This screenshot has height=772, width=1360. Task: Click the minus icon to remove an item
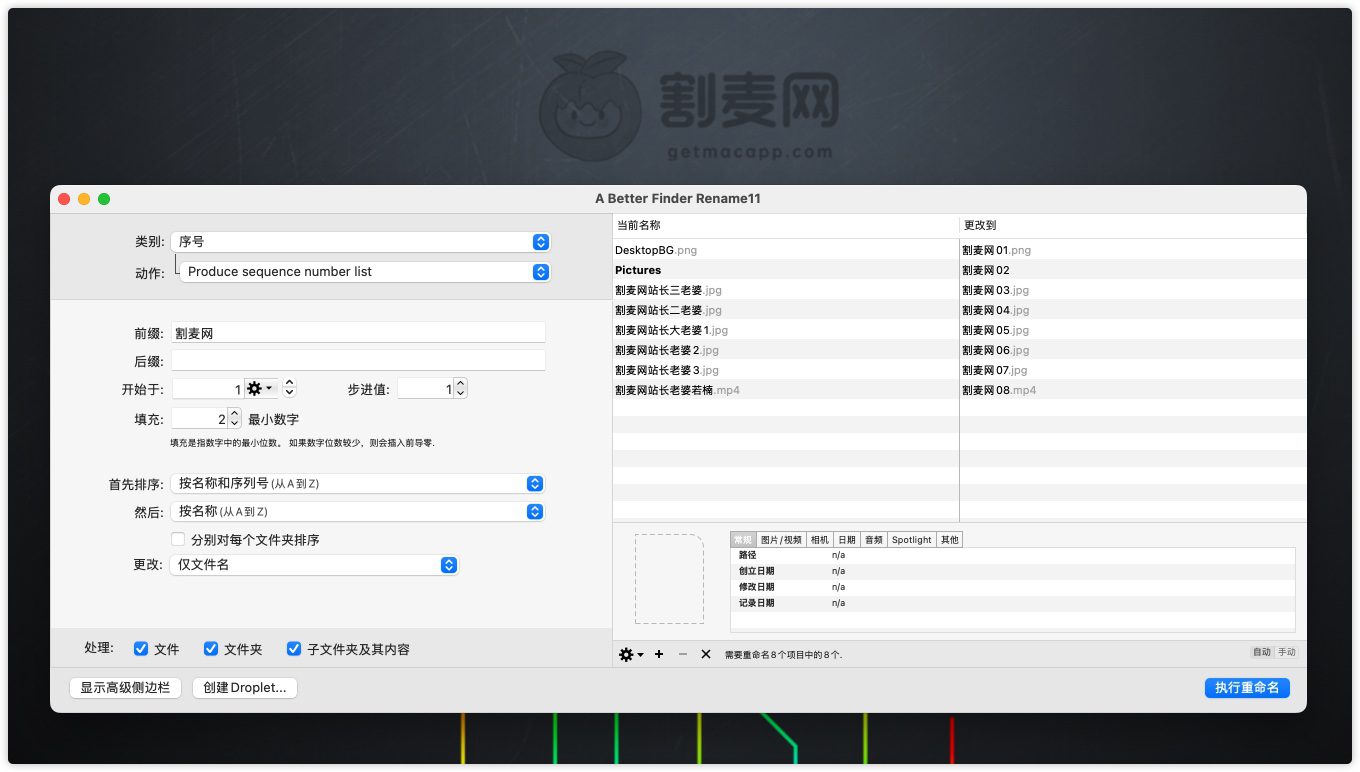click(683, 654)
